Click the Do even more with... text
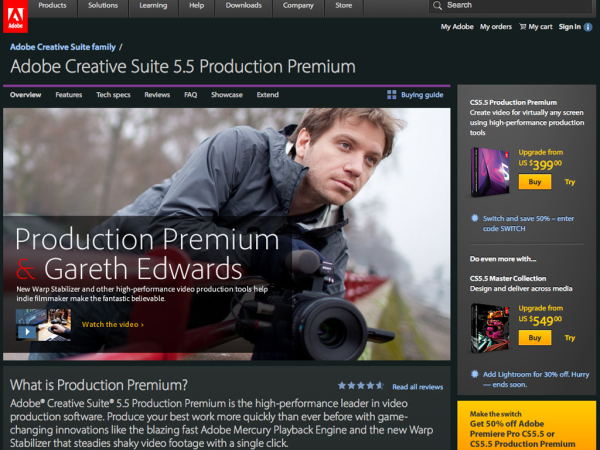Image resolution: width=600 pixels, height=450 pixels. tap(503, 259)
